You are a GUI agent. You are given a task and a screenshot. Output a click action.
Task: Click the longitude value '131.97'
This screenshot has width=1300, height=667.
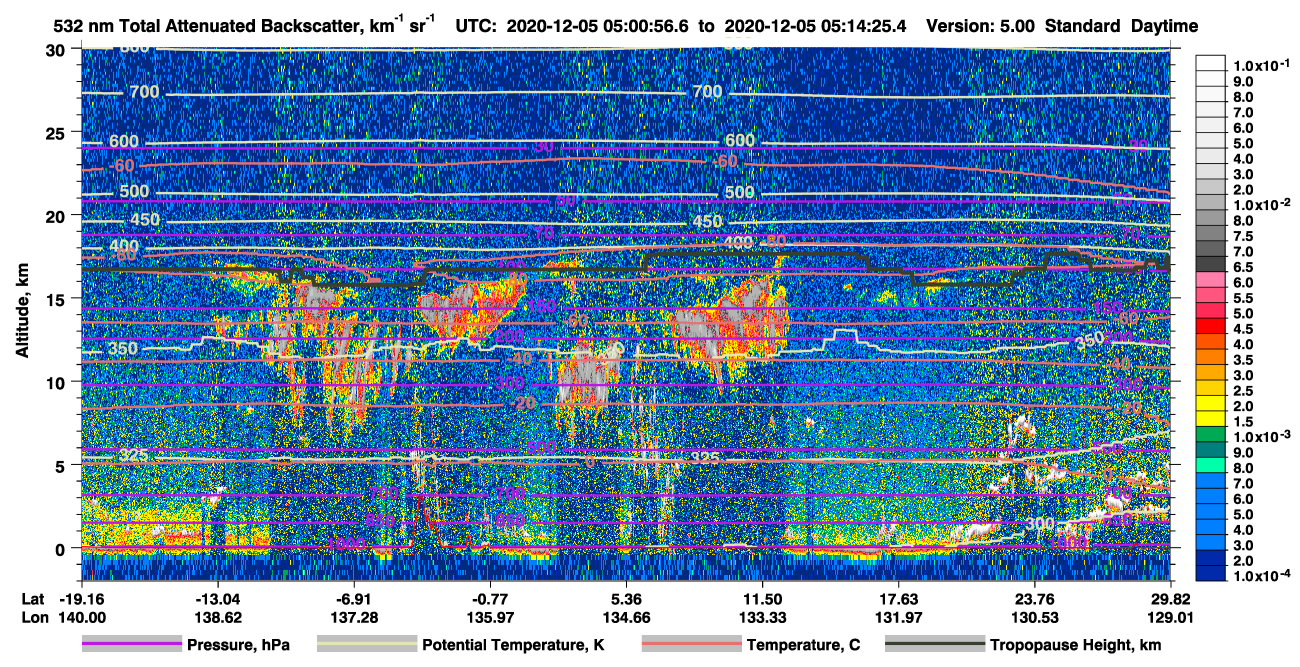tap(899, 617)
